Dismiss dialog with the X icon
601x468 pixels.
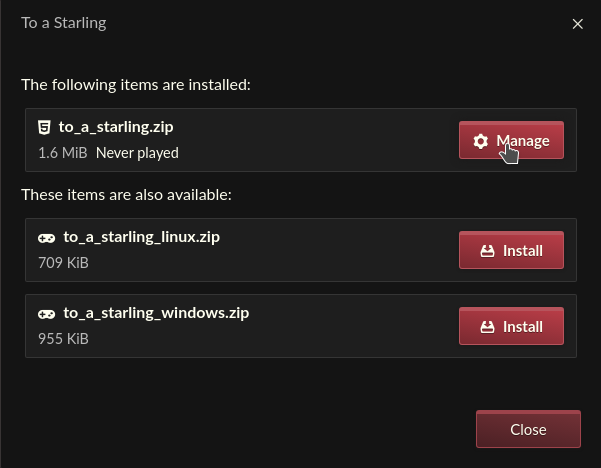click(578, 24)
